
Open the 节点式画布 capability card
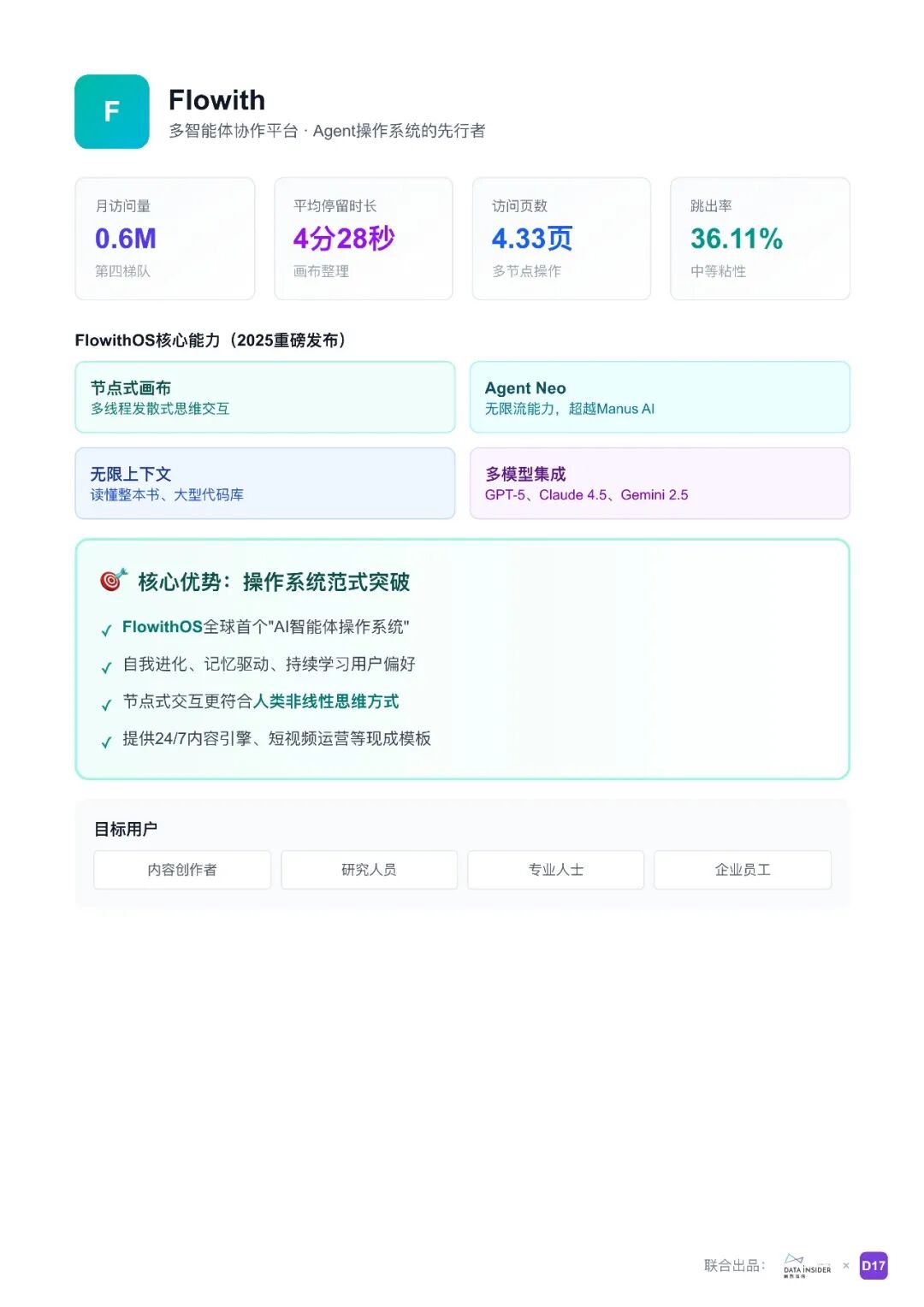click(x=265, y=397)
